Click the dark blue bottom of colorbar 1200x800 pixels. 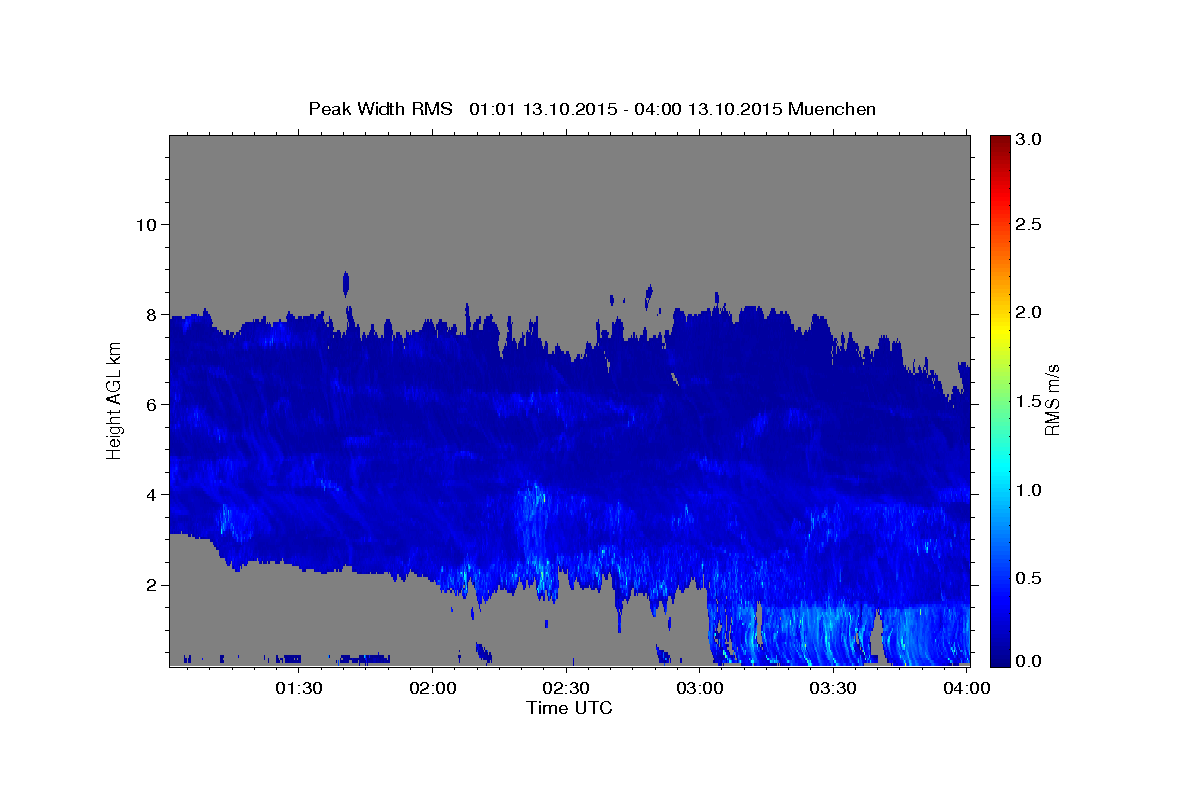pyautogui.click(x=999, y=658)
